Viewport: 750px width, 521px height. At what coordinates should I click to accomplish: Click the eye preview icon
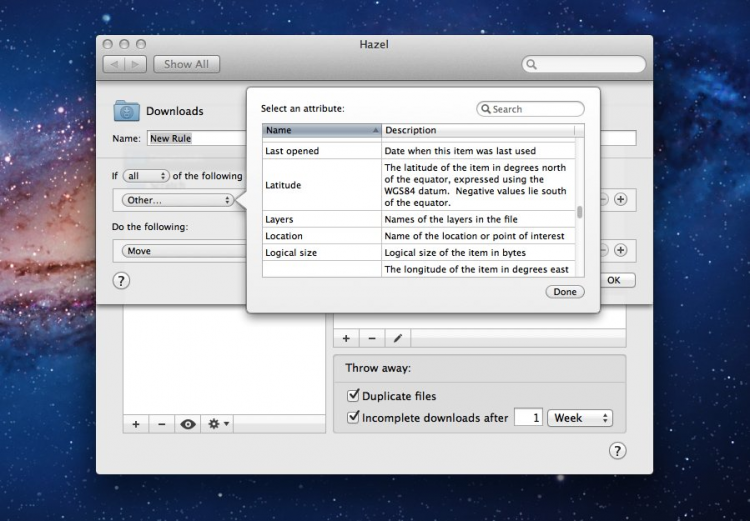tap(188, 424)
